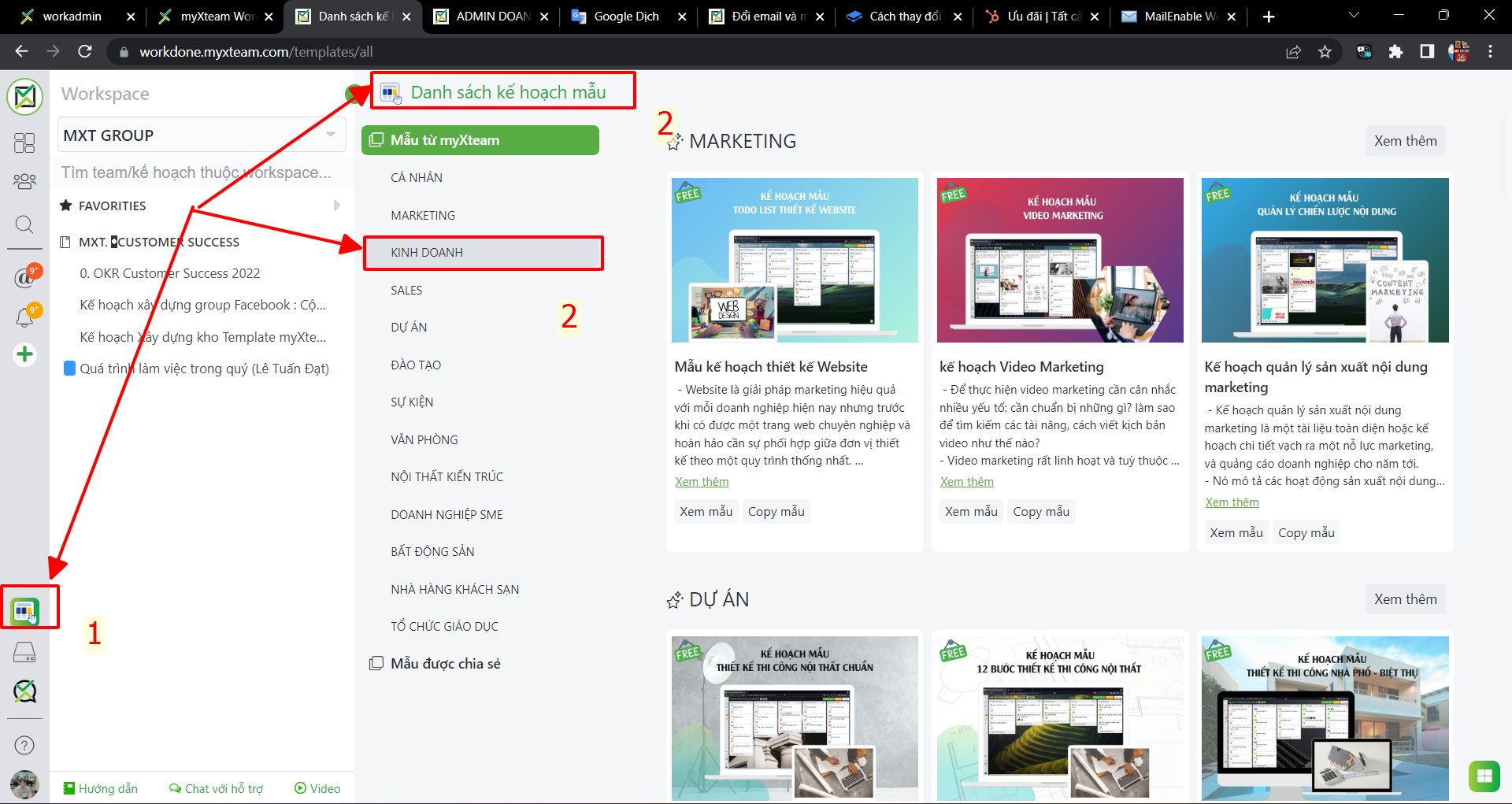Switch to the Google Dịch browser tab

(x=626, y=17)
